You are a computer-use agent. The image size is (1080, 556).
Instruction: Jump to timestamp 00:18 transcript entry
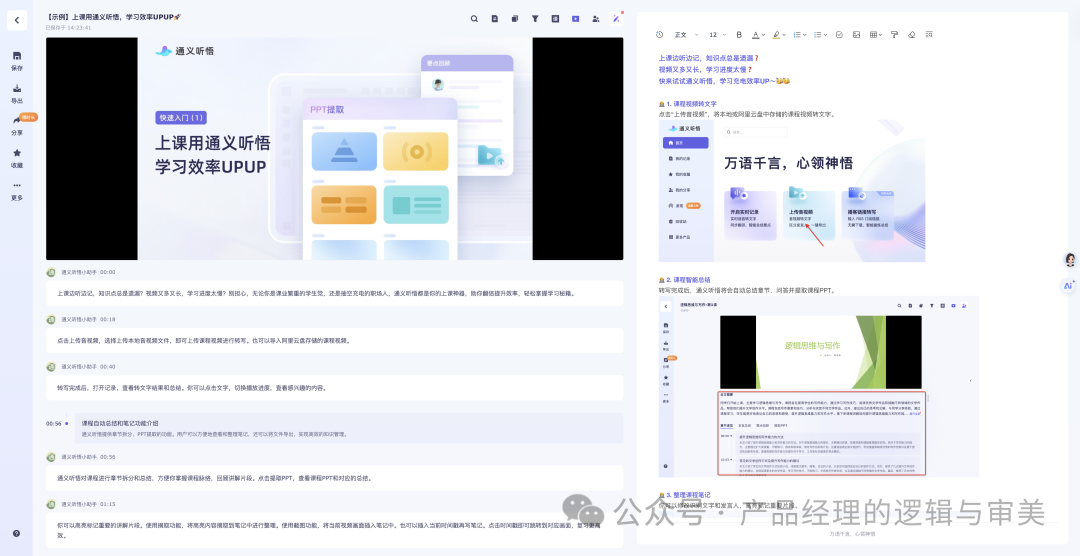[107, 320]
